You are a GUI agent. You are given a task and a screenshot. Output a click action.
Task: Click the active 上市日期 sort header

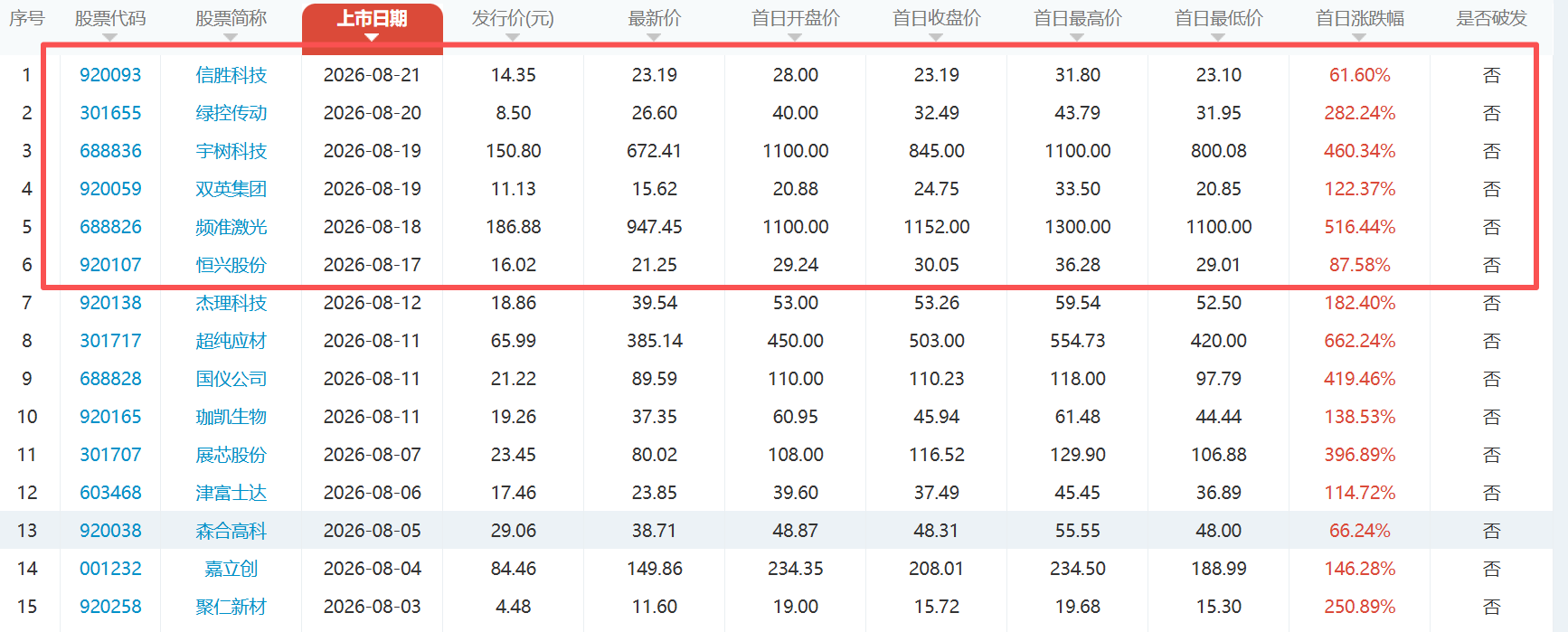[x=372, y=24]
